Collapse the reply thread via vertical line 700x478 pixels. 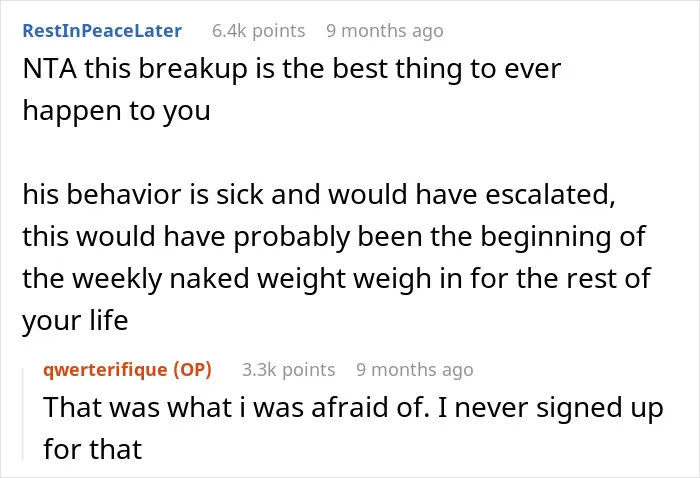(x=23, y=413)
